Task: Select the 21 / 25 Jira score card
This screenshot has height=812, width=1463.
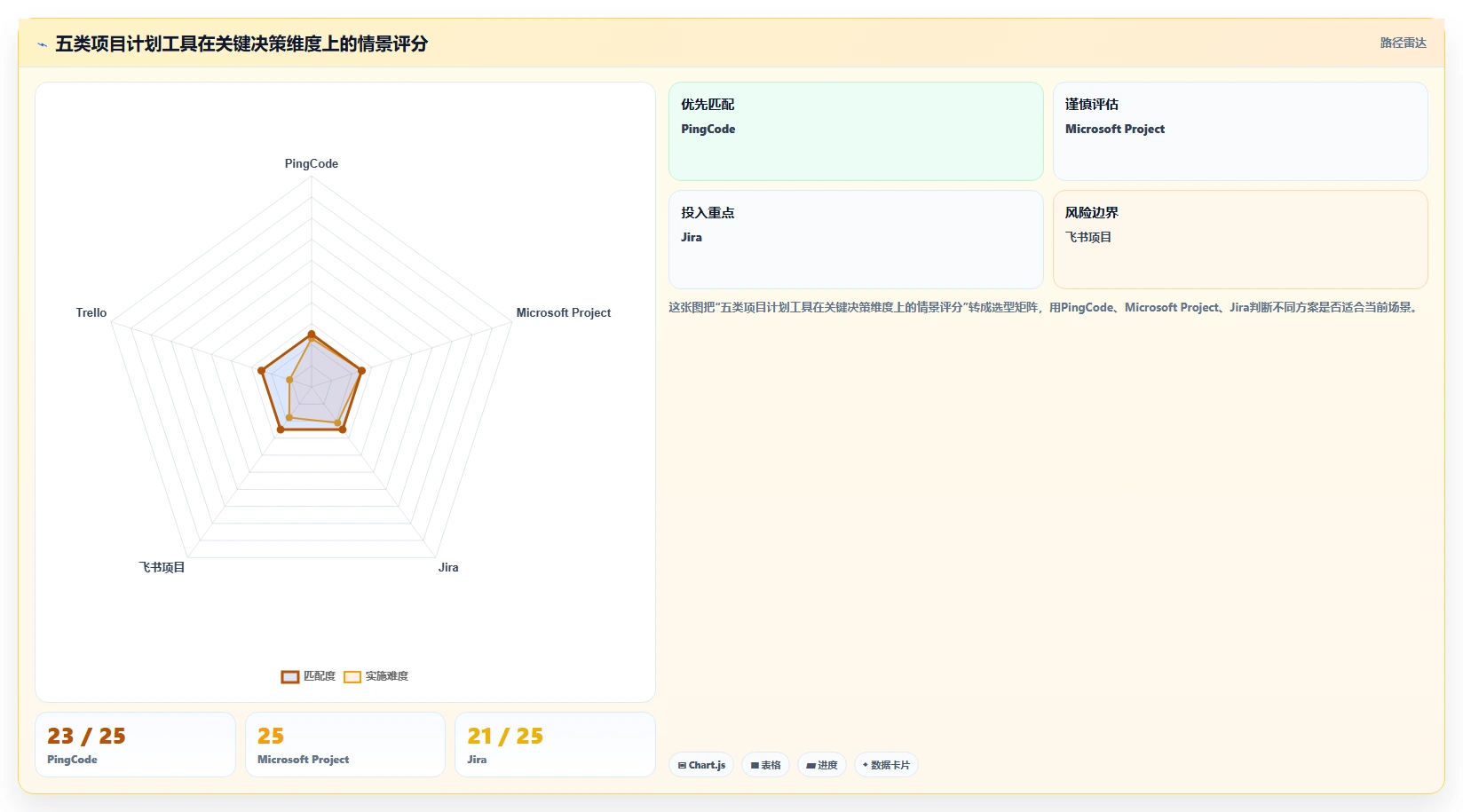Action: pyautogui.click(x=555, y=745)
